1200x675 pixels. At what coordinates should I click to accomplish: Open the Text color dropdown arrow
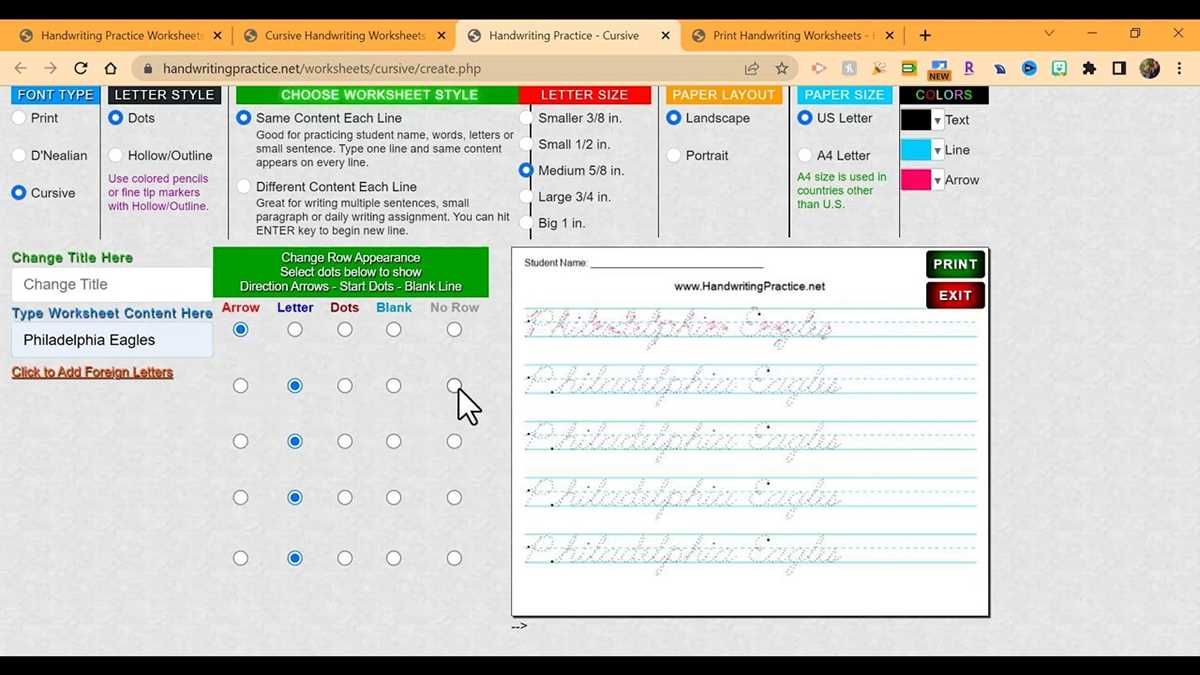pos(937,120)
